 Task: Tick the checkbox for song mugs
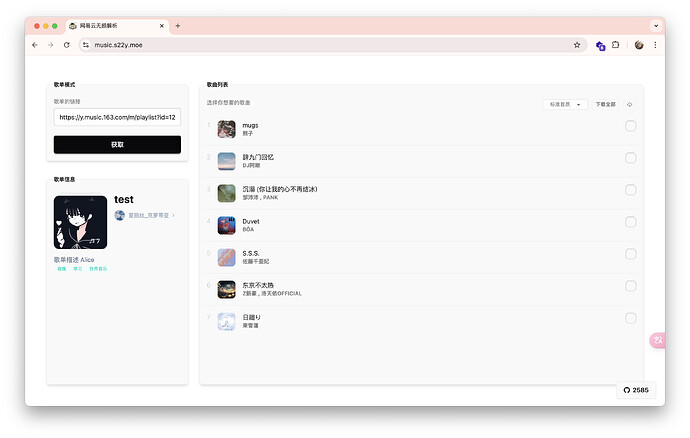[630, 126]
